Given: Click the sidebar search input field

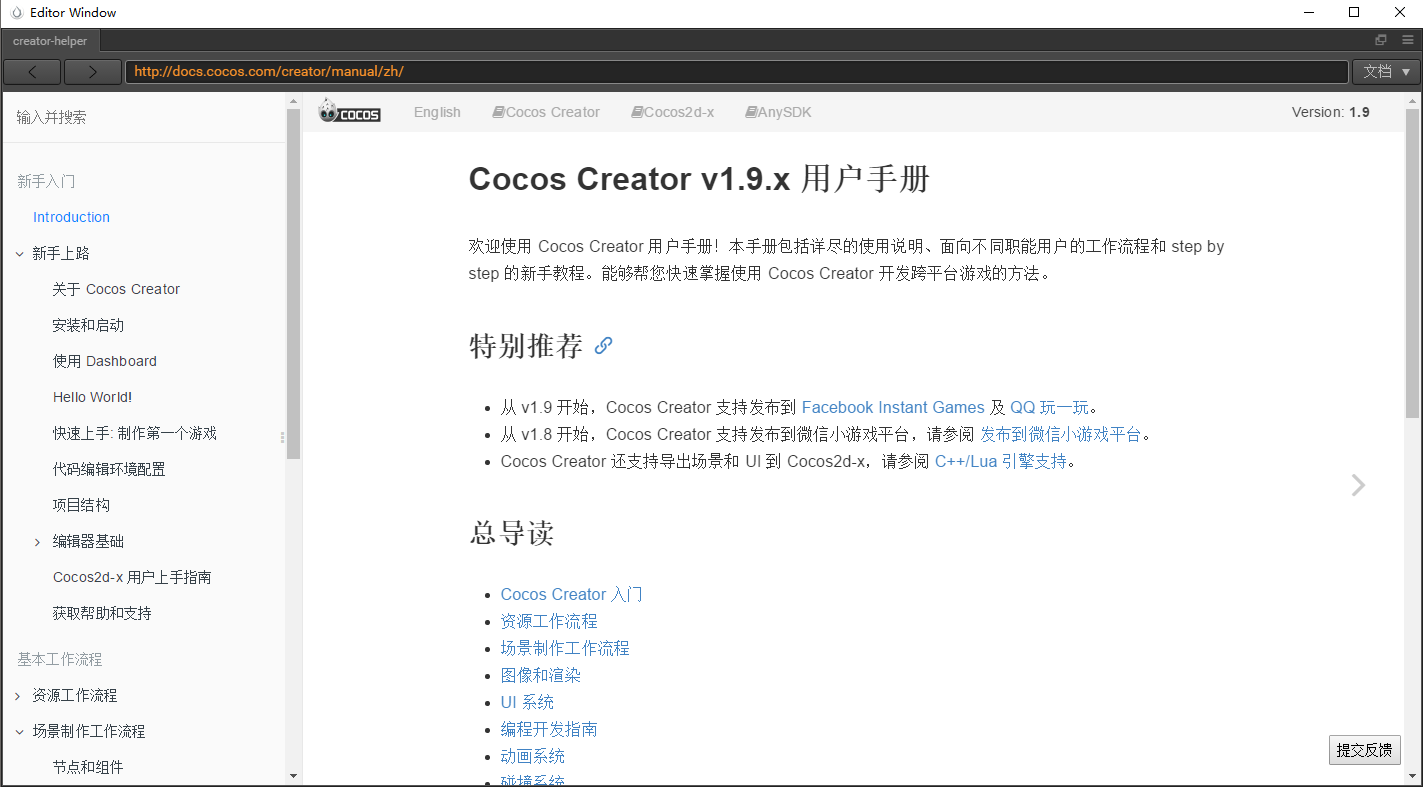Looking at the screenshot, I should coord(143,117).
